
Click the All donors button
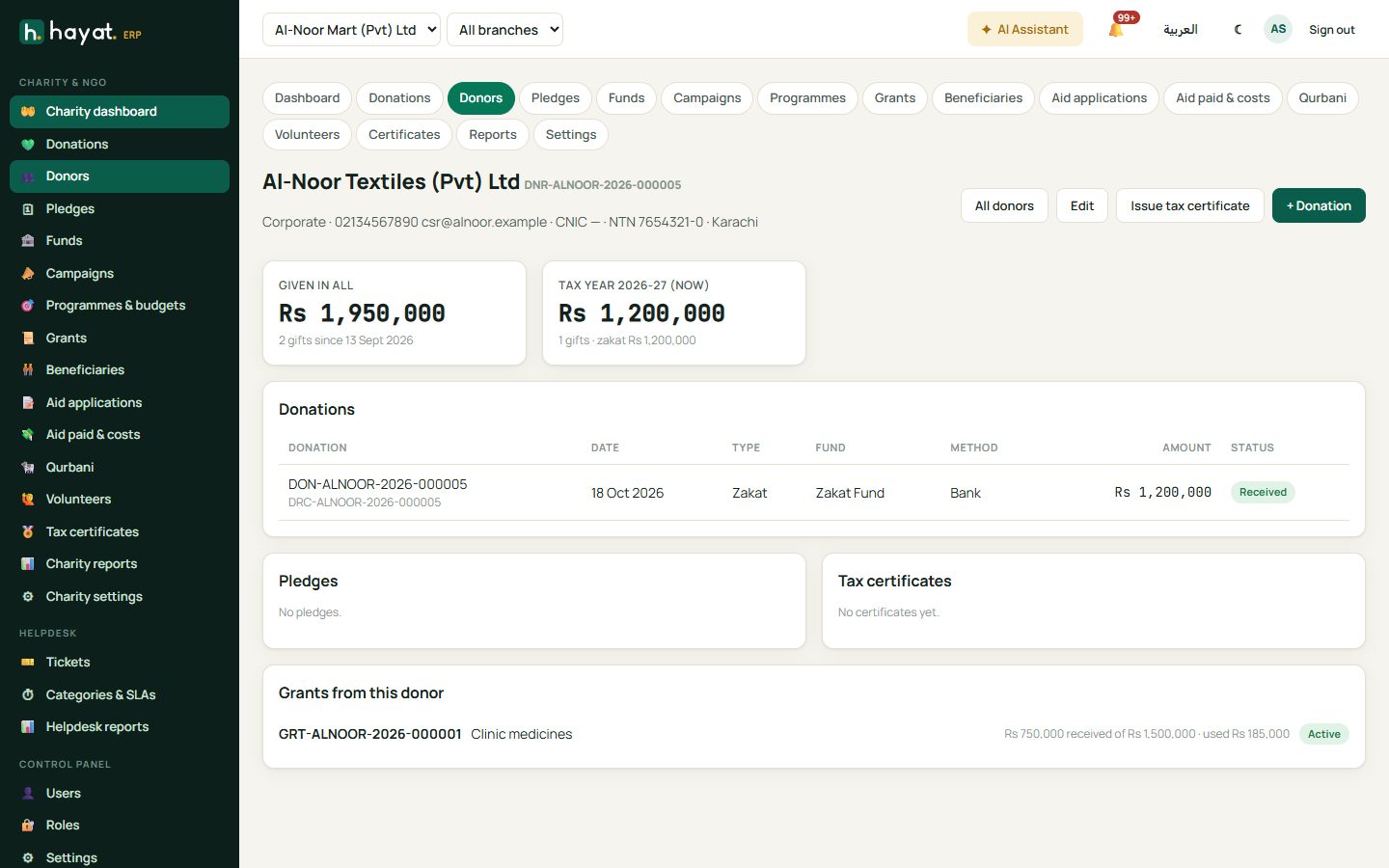click(1004, 205)
